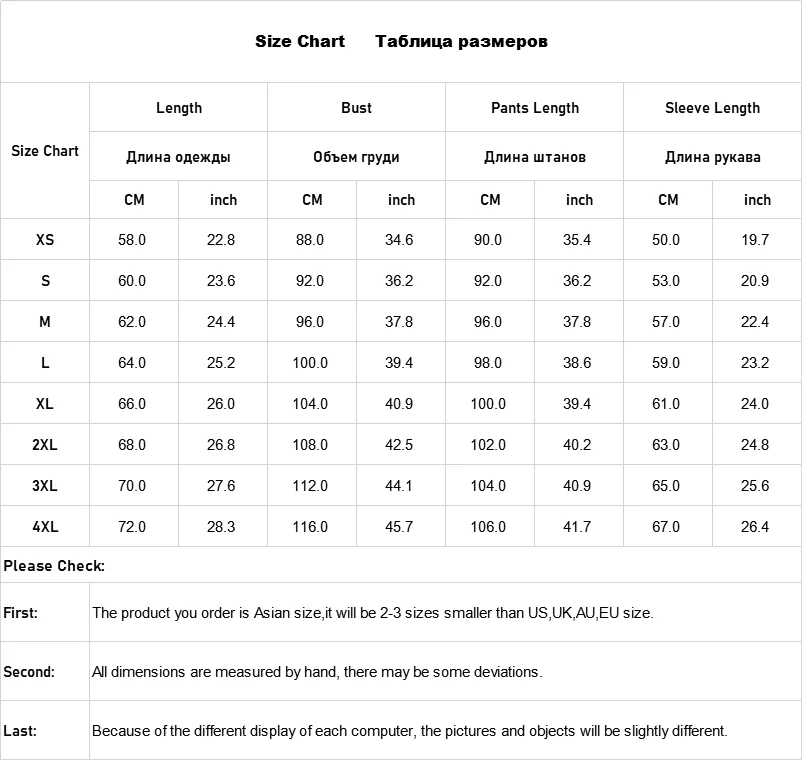Click the 'Last:' note label
This screenshot has height=760, width=802.
coord(20,731)
